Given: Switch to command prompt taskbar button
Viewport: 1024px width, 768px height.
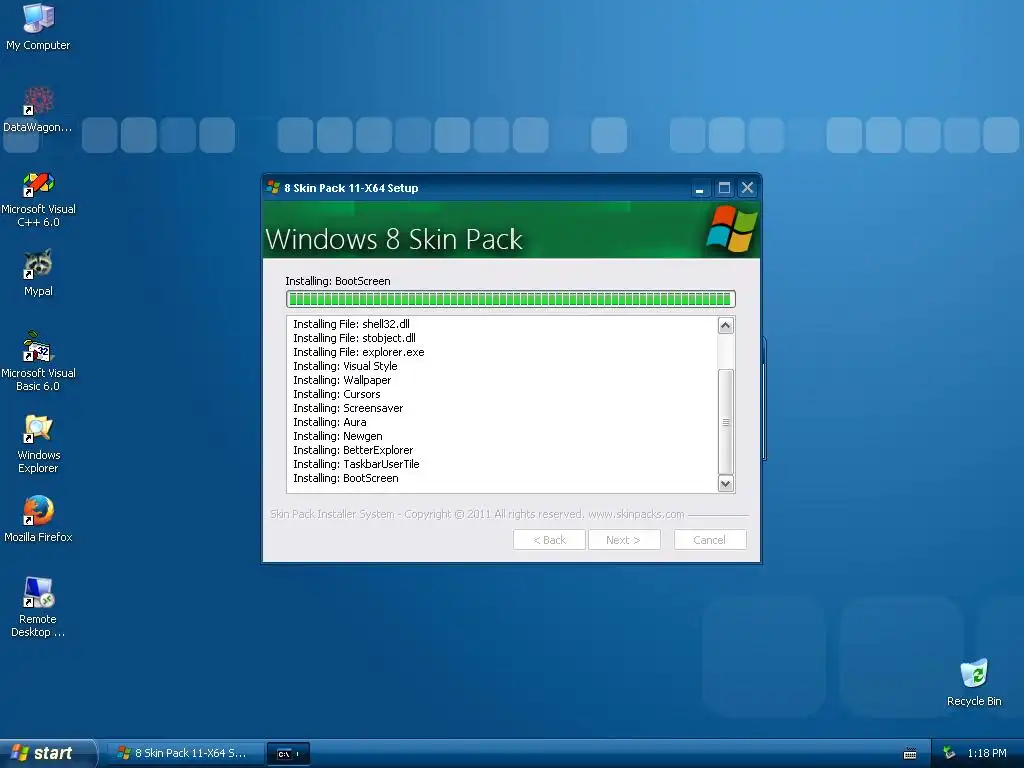Looking at the screenshot, I should [x=288, y=753].
